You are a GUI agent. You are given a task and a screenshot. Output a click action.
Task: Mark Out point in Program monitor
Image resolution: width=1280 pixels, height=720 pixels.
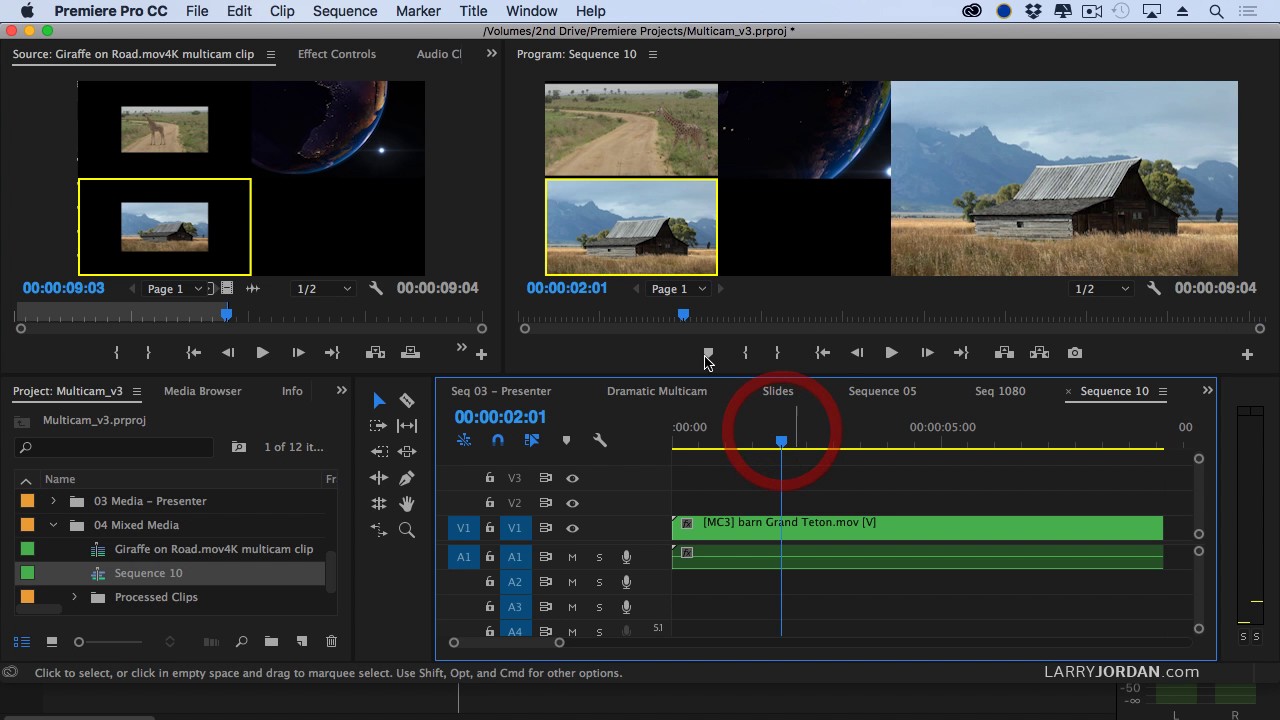click(x=777, y=353)
